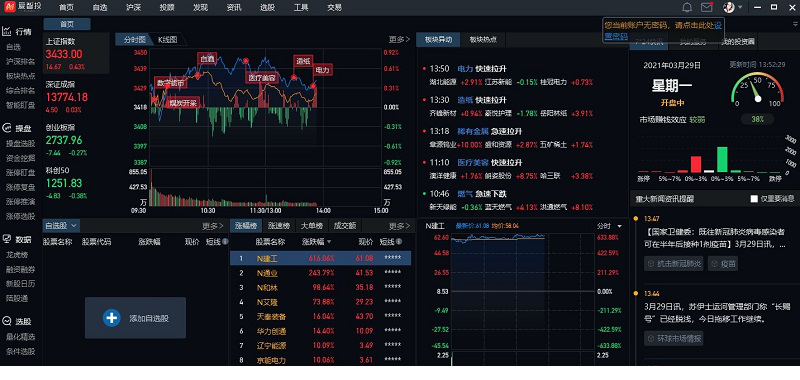Open the 工具 top menu
The width and height of the screenshot is (800, 380).
click(x=301, y=7)
